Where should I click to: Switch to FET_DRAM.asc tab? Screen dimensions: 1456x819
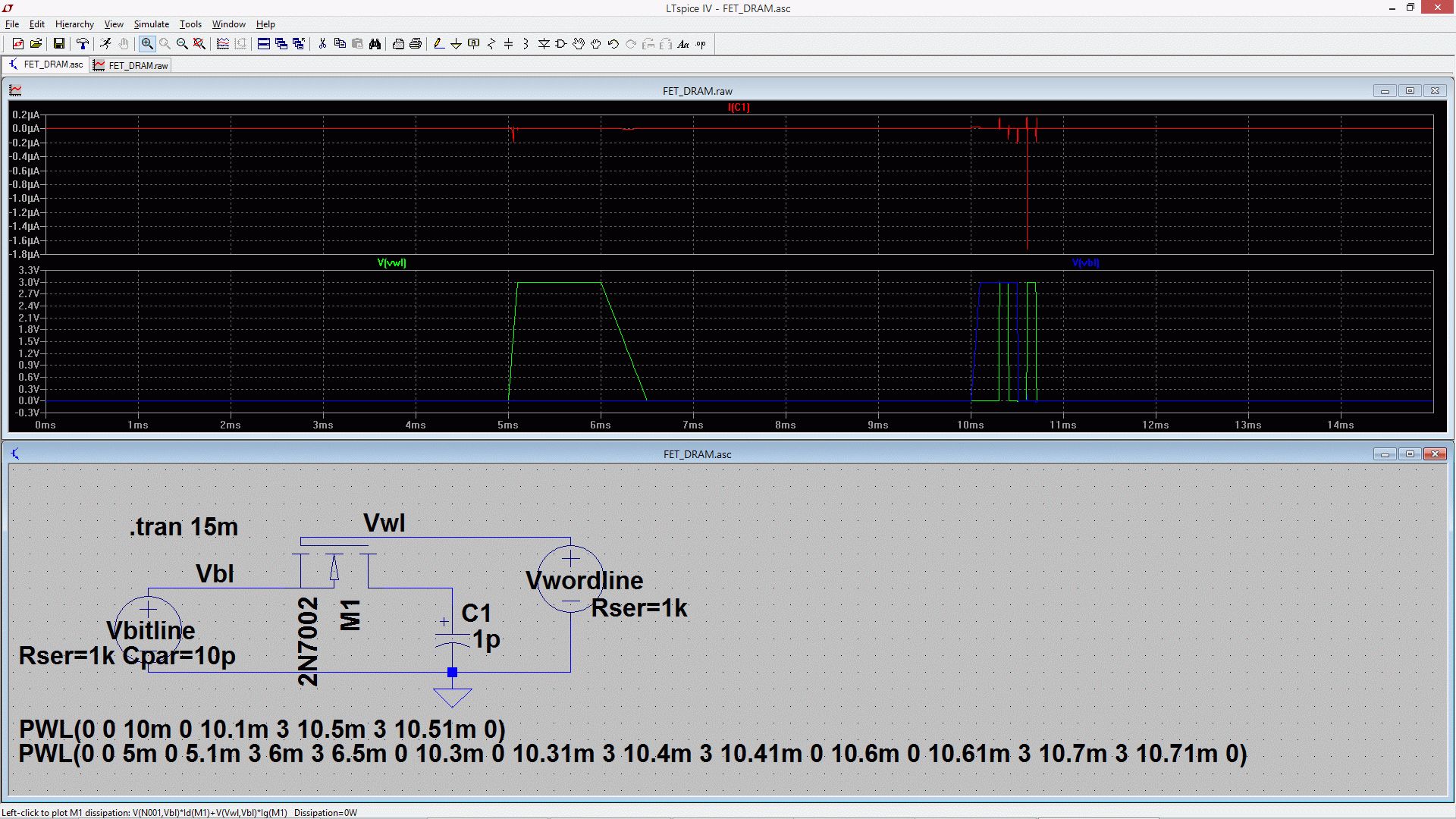tap(46, 64)
